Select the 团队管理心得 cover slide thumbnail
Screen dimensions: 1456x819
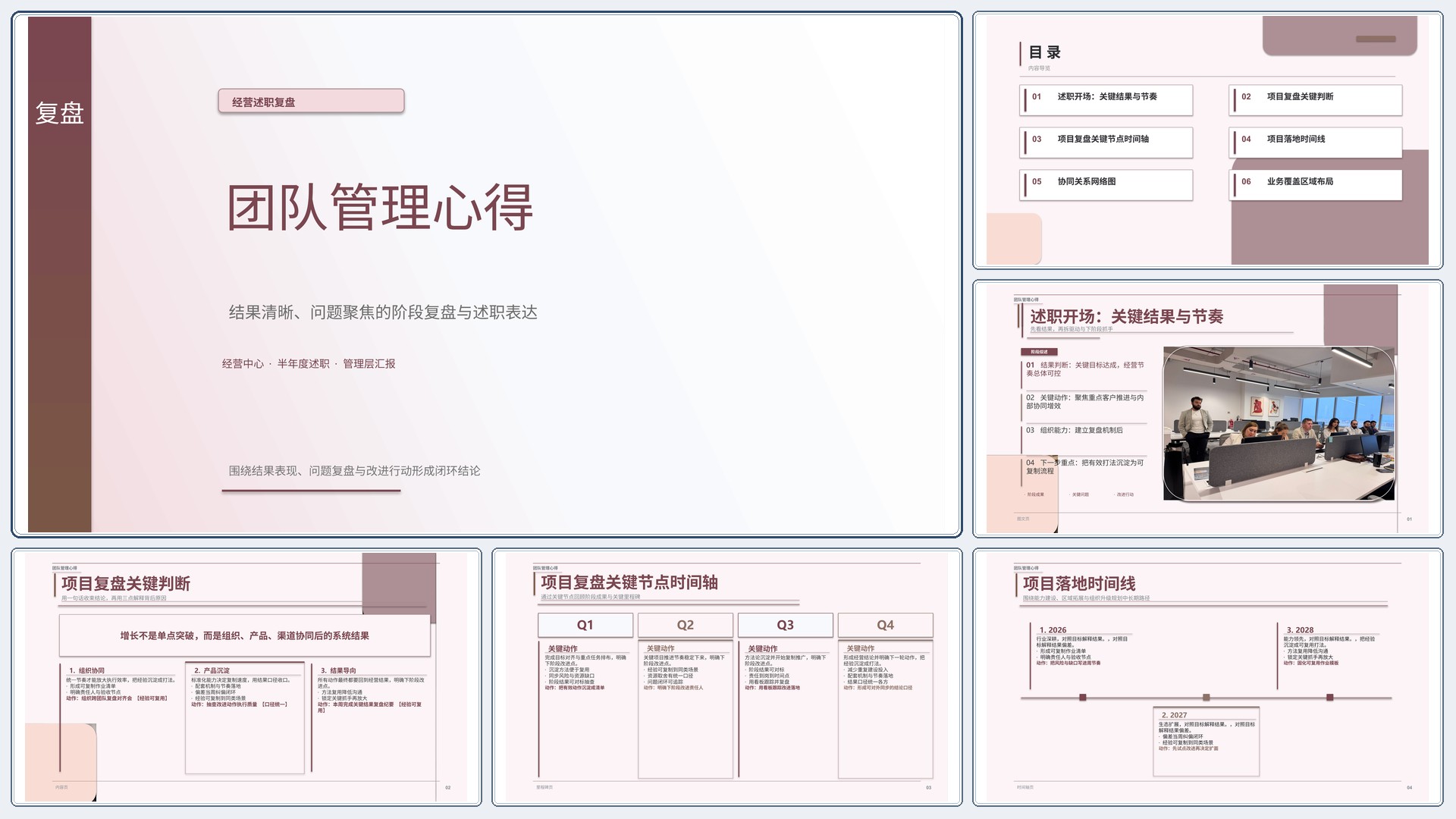[487, 275]
